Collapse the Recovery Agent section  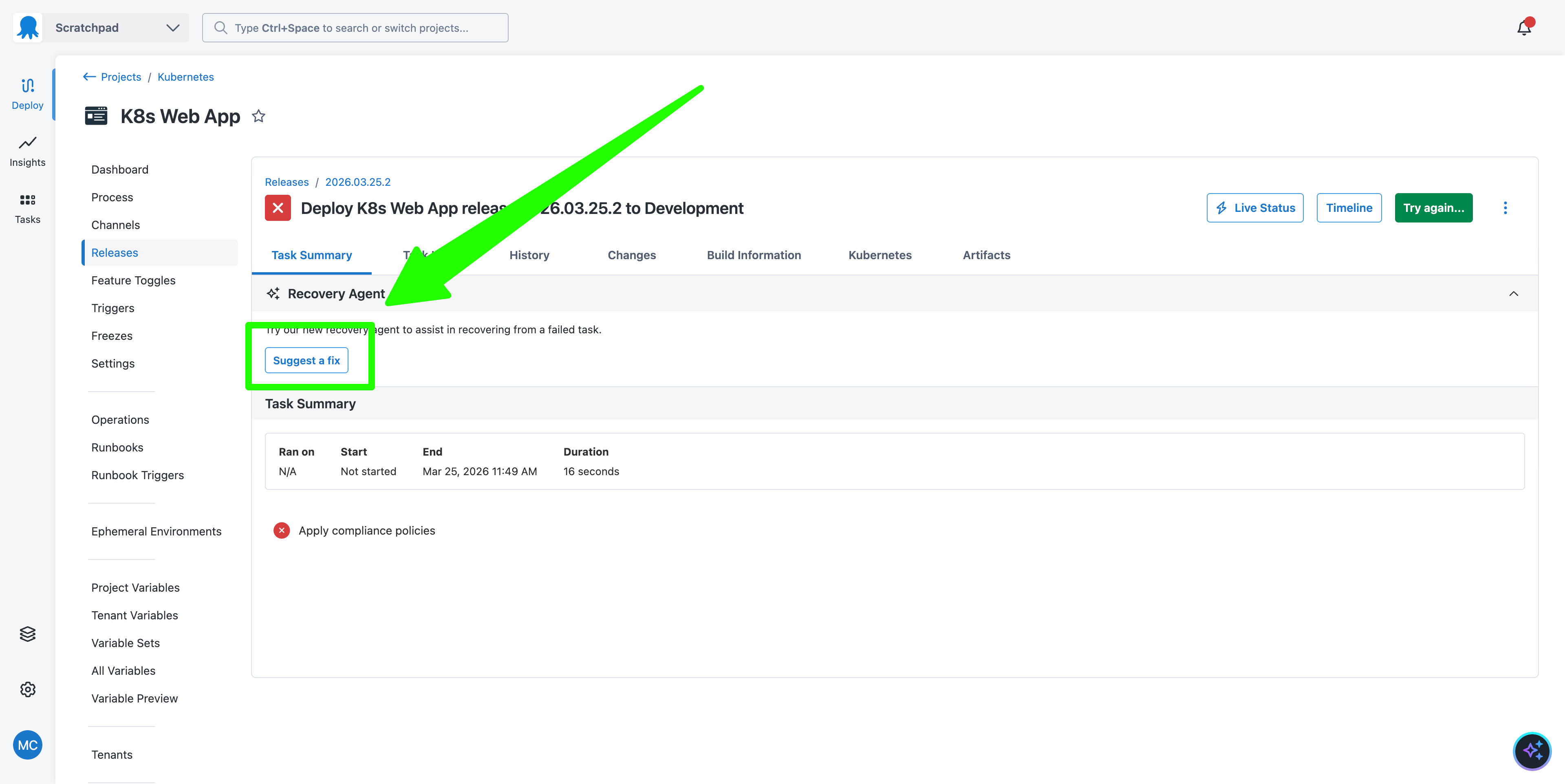tap(1513, 294)
